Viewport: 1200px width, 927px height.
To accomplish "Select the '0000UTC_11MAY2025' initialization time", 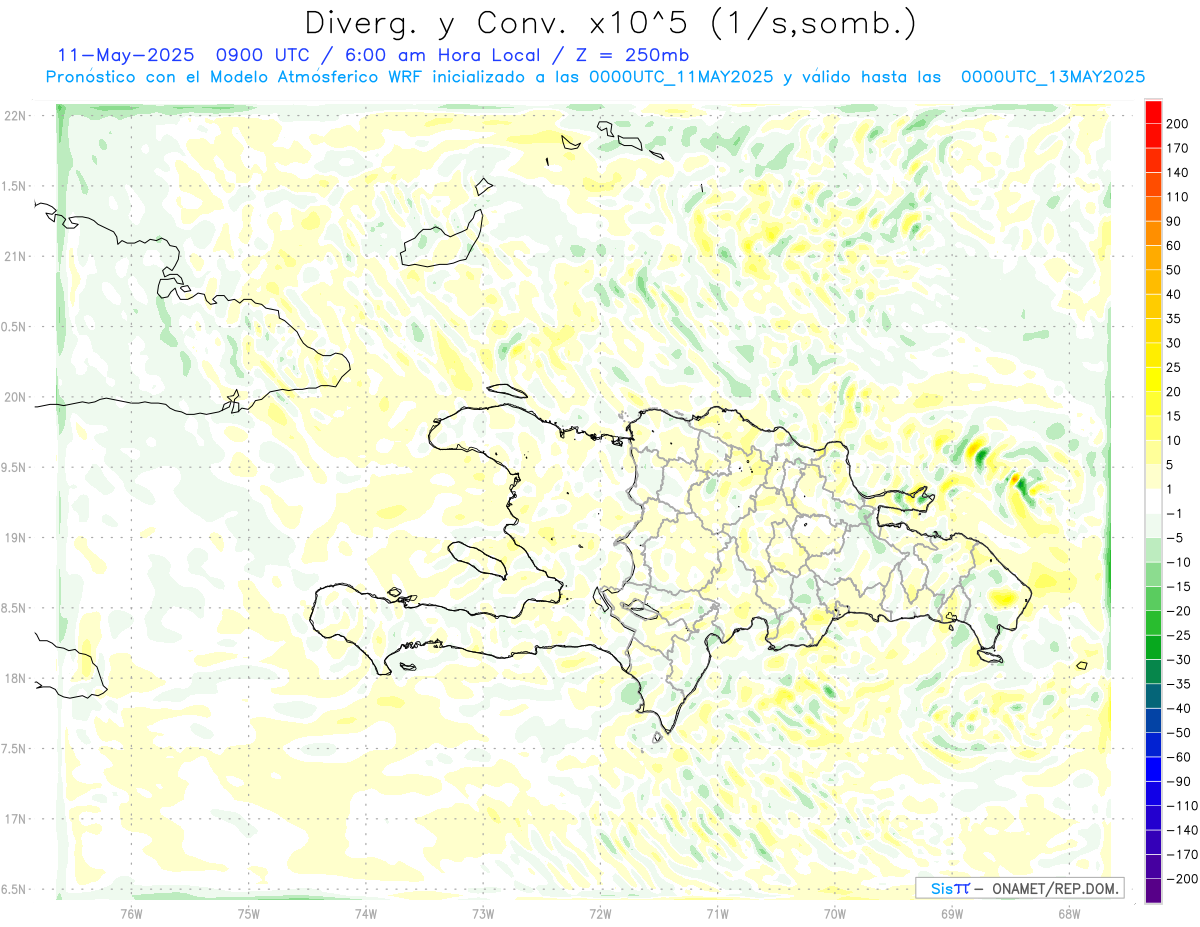I will 681,77.
